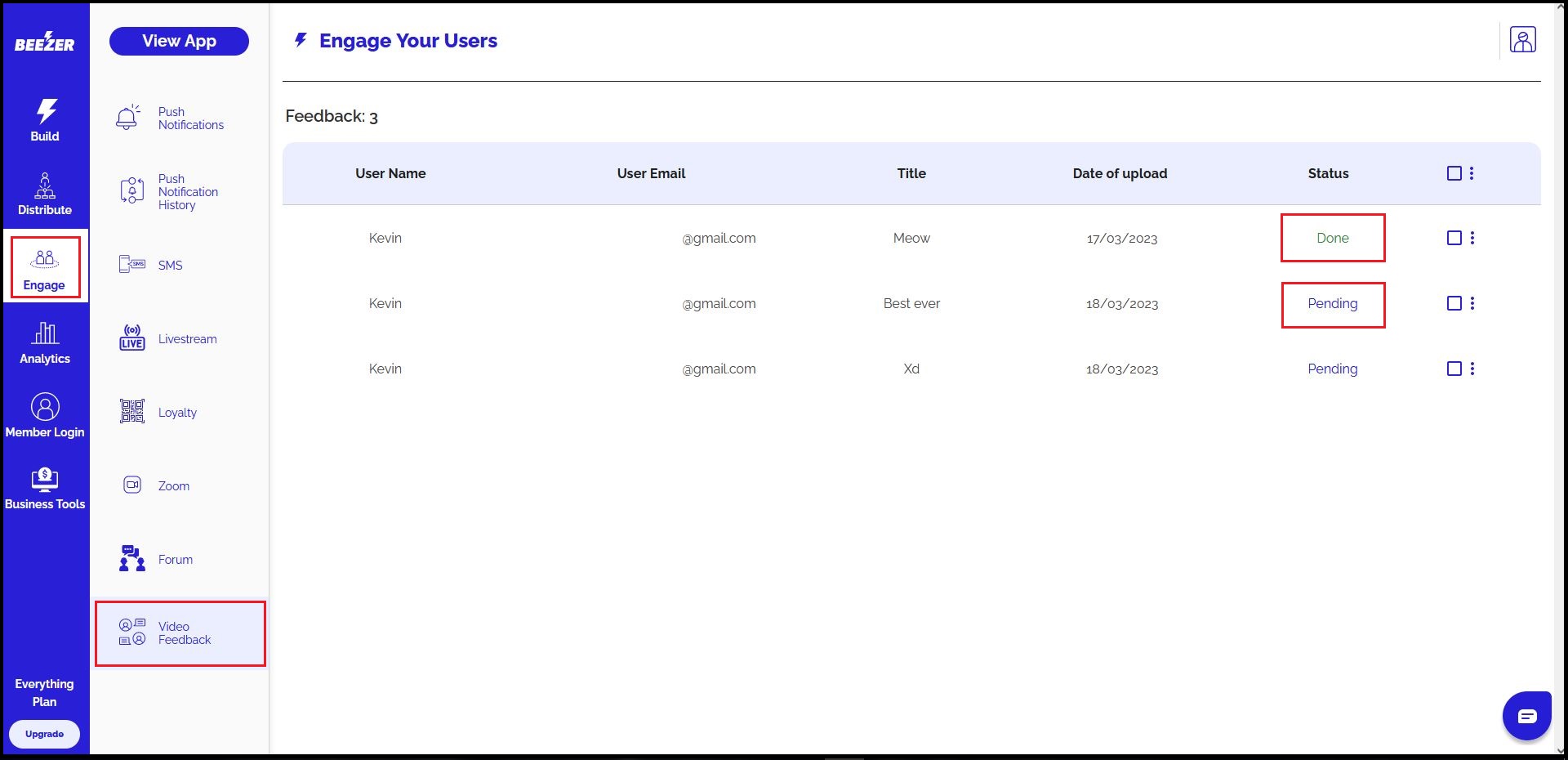Open three-dot options menu in table header
Screen dimensions: 1568x760
pyautogui.click(x=1472, y=173)
